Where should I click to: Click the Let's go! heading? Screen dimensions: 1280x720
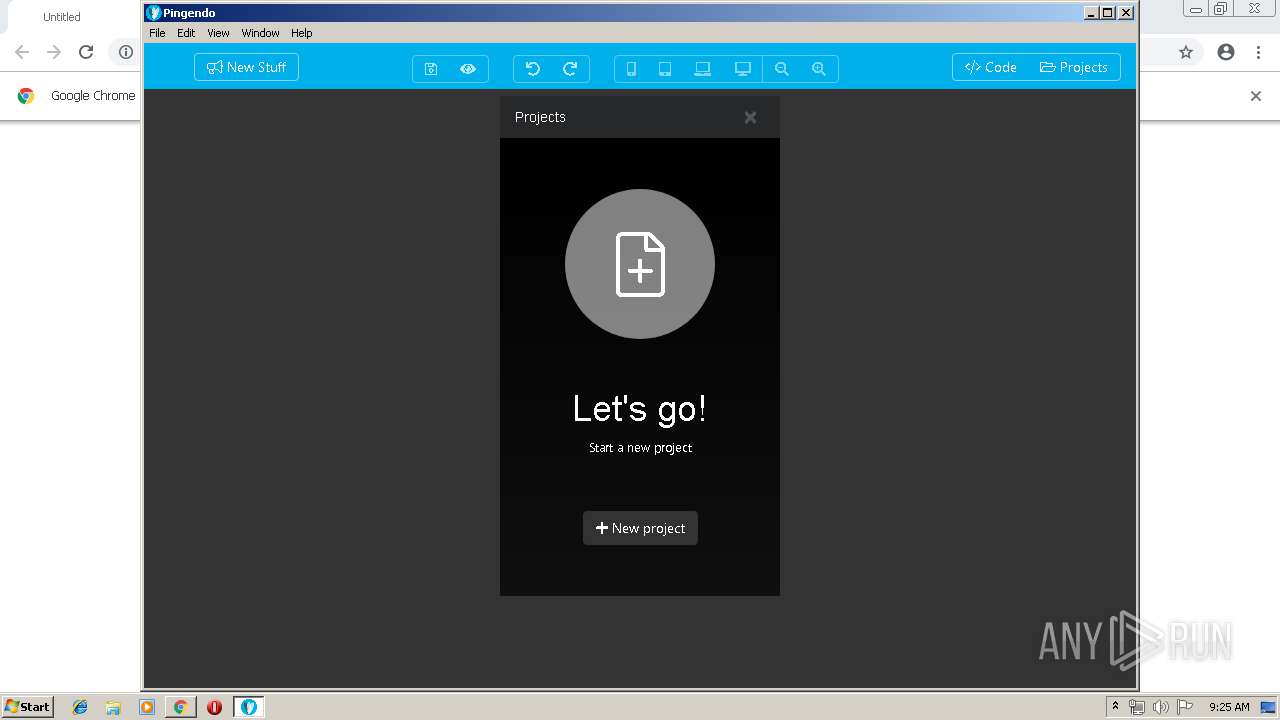point(640,408)
